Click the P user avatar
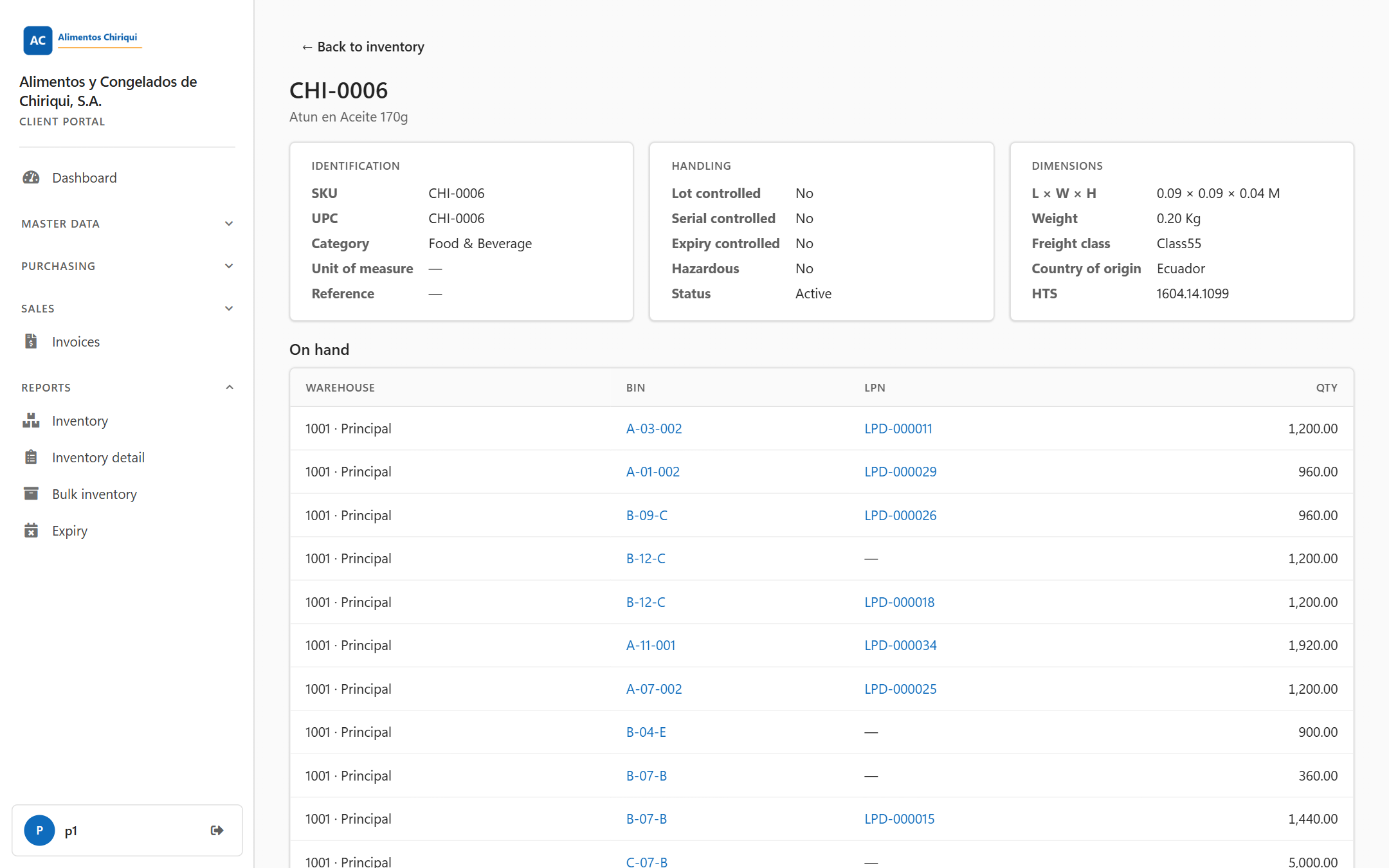 [39, 830]
